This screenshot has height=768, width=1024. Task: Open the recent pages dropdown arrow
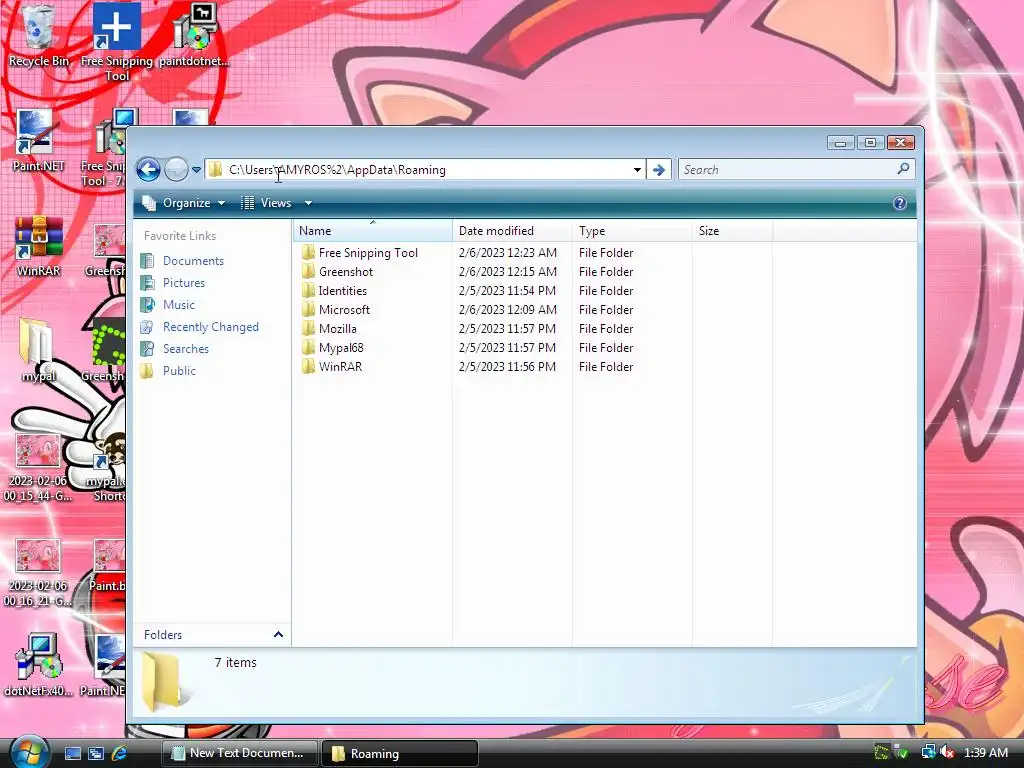pyautogui.click(x=196, y=170)
